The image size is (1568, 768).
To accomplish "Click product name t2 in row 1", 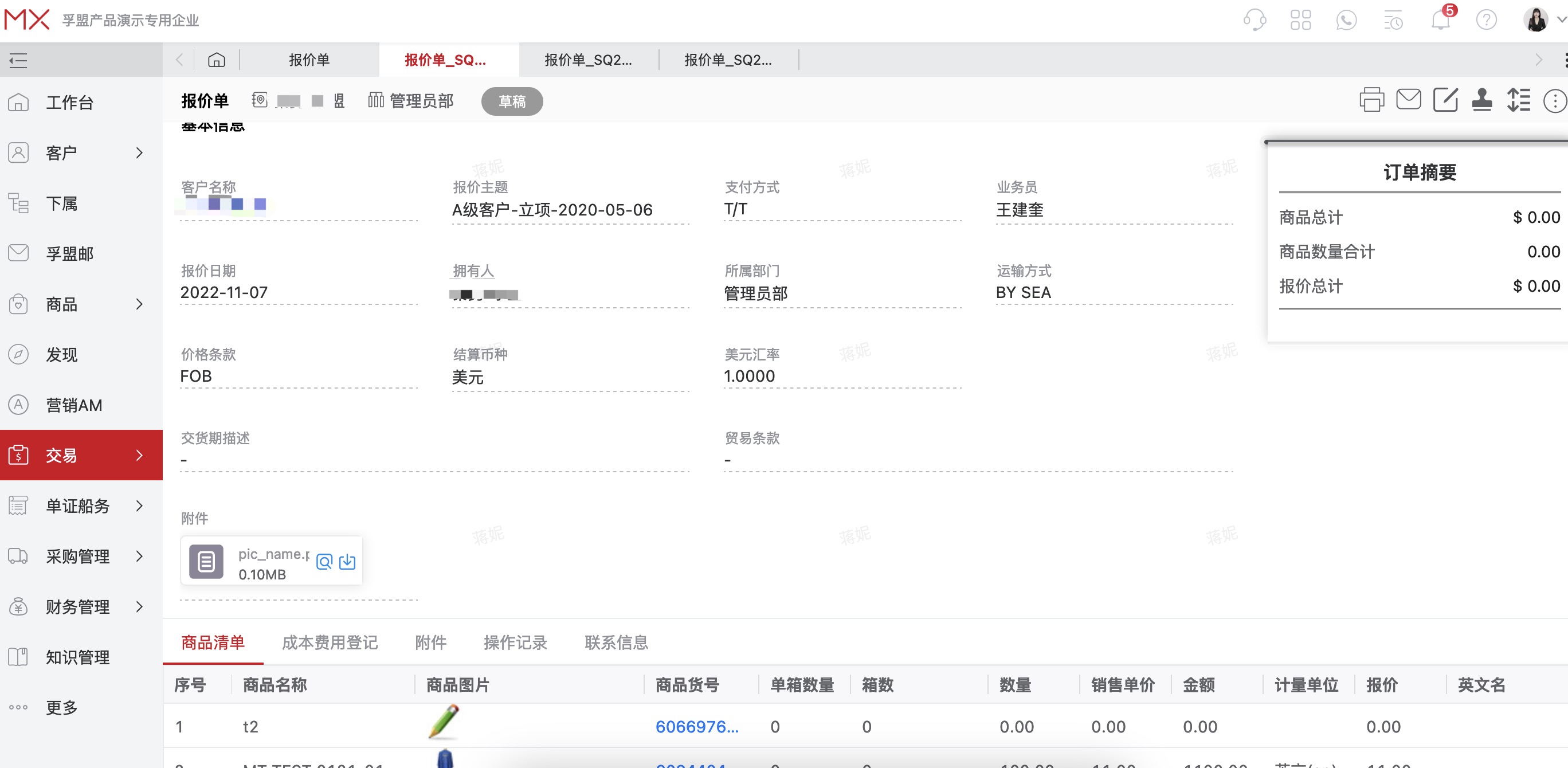I will (x=250, y=727).
